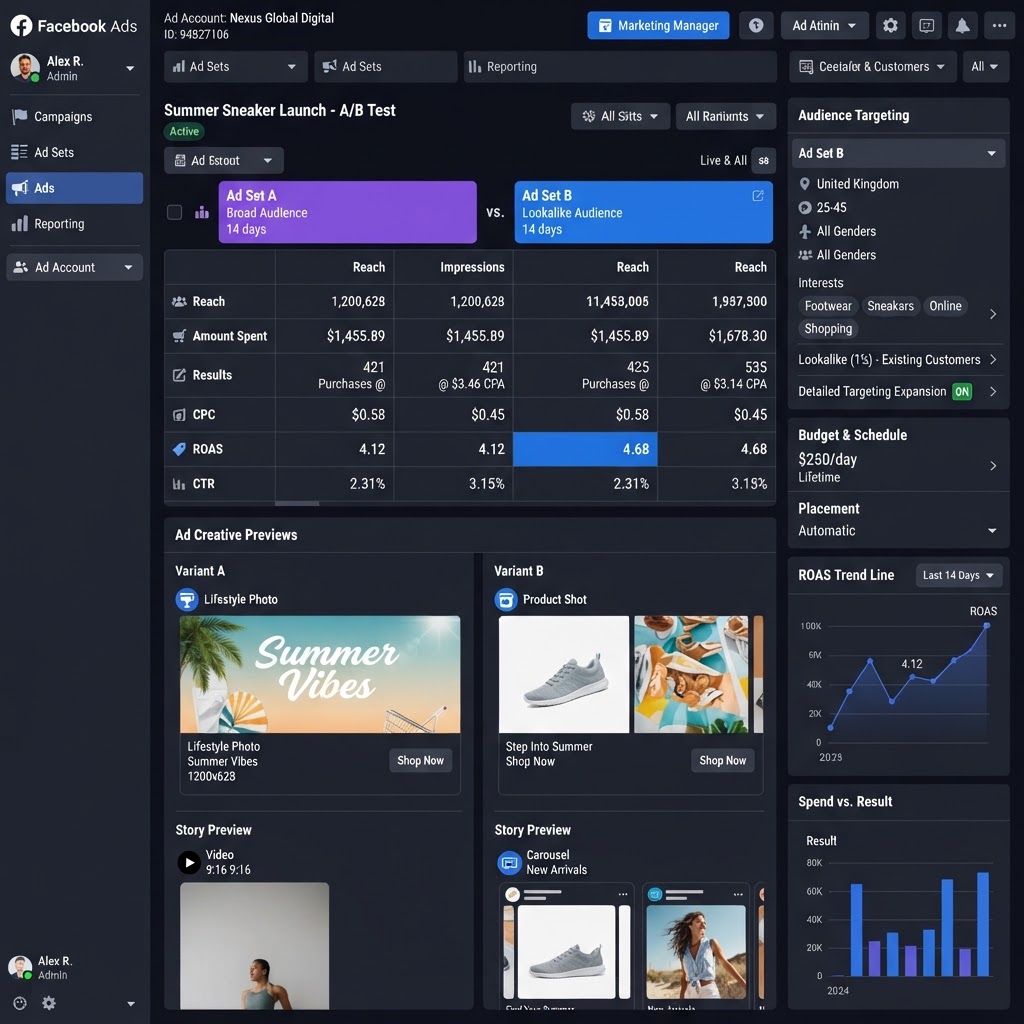Image resolution: width=1024 pixels, height=1024 pixels.
Task: Click the Marketing Manager button
Action: pos(658,25)
